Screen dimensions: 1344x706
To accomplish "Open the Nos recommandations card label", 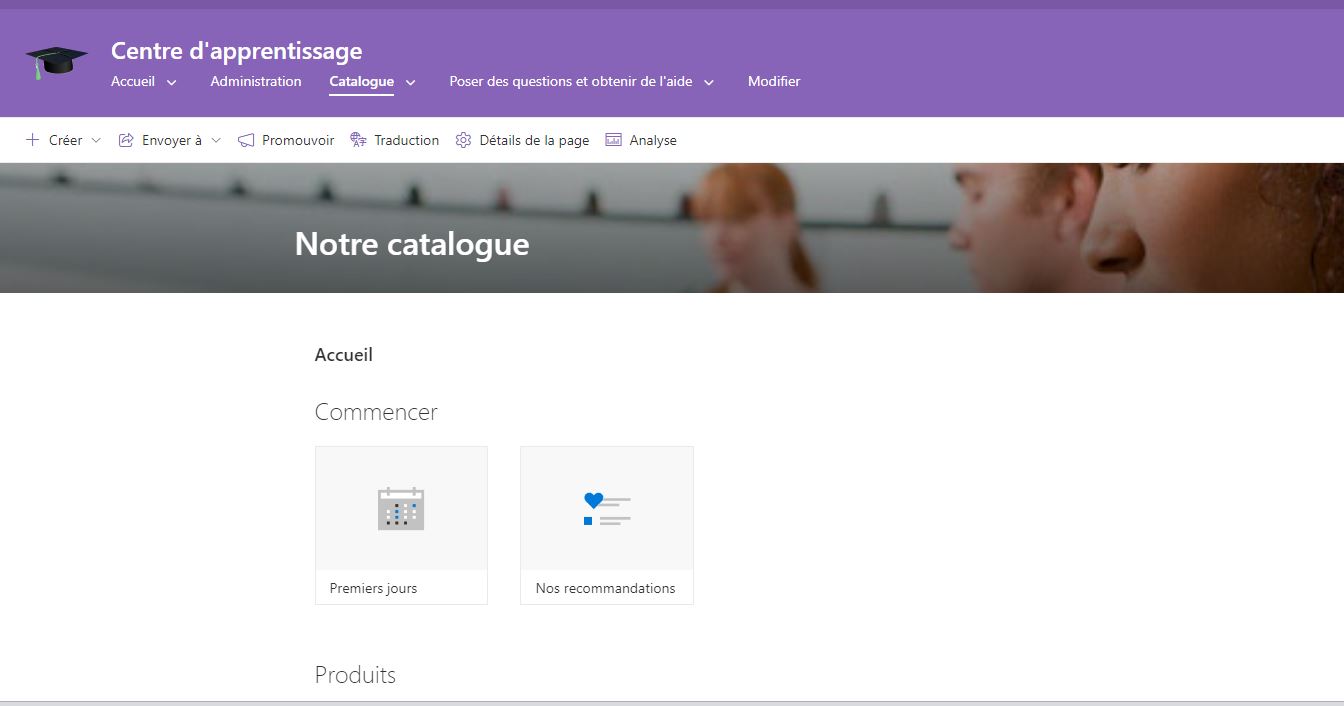I will coord(605,588).
